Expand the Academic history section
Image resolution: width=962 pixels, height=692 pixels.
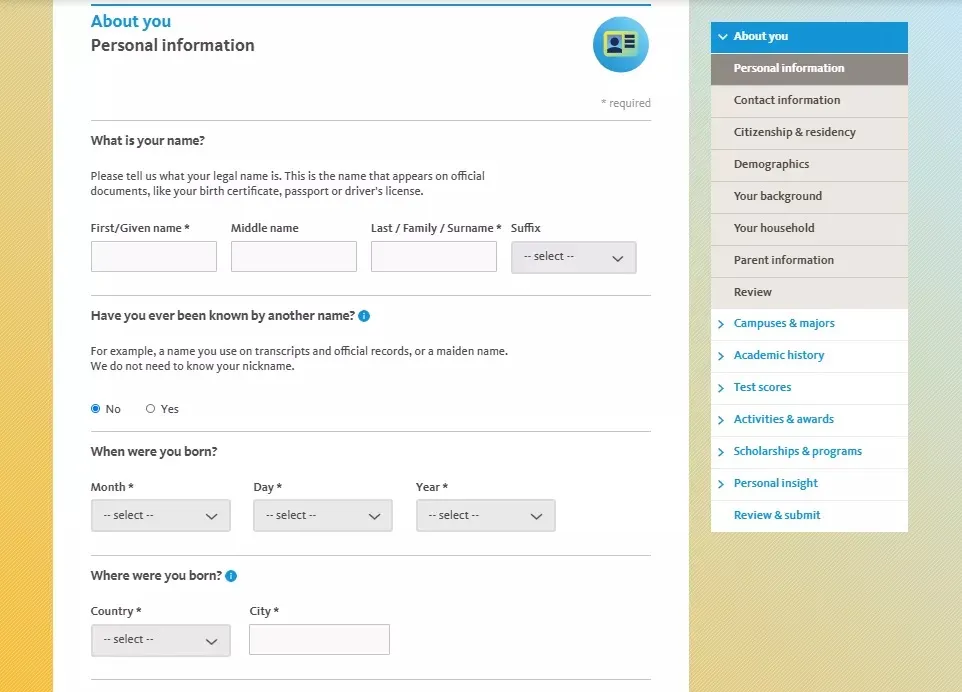click(778, 356)
